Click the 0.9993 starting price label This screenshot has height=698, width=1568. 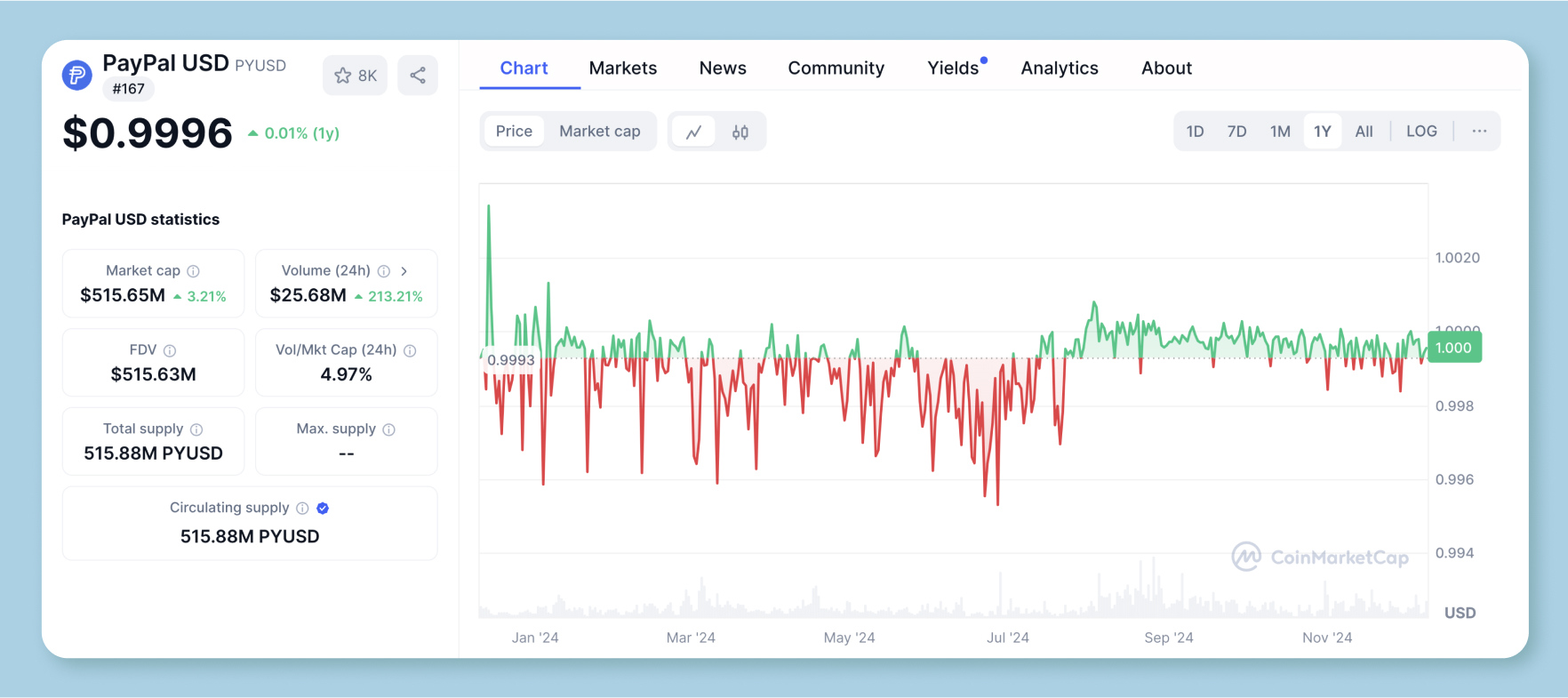tap(511, 360)
